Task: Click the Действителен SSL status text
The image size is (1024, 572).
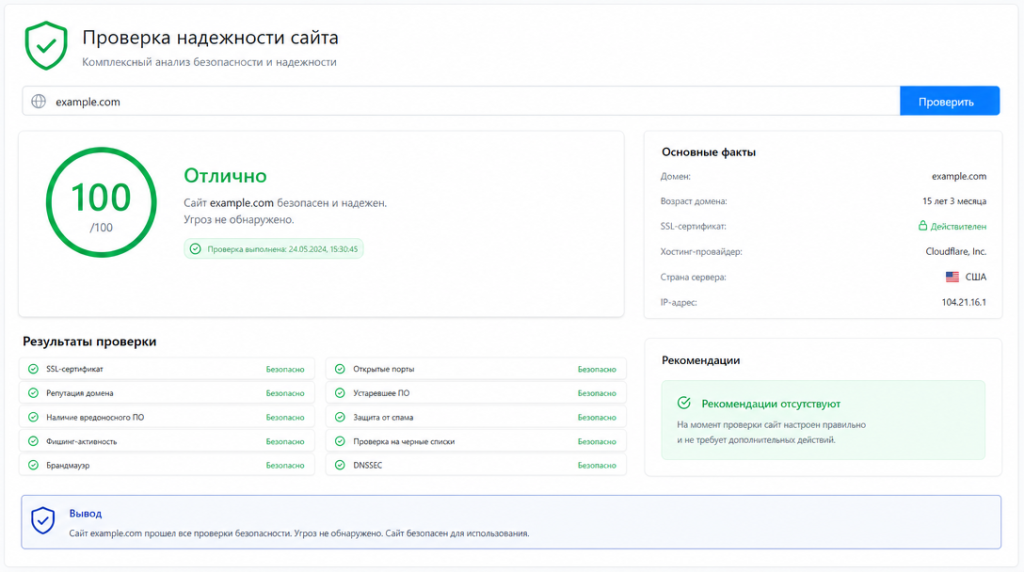Action: click(958, 227)
